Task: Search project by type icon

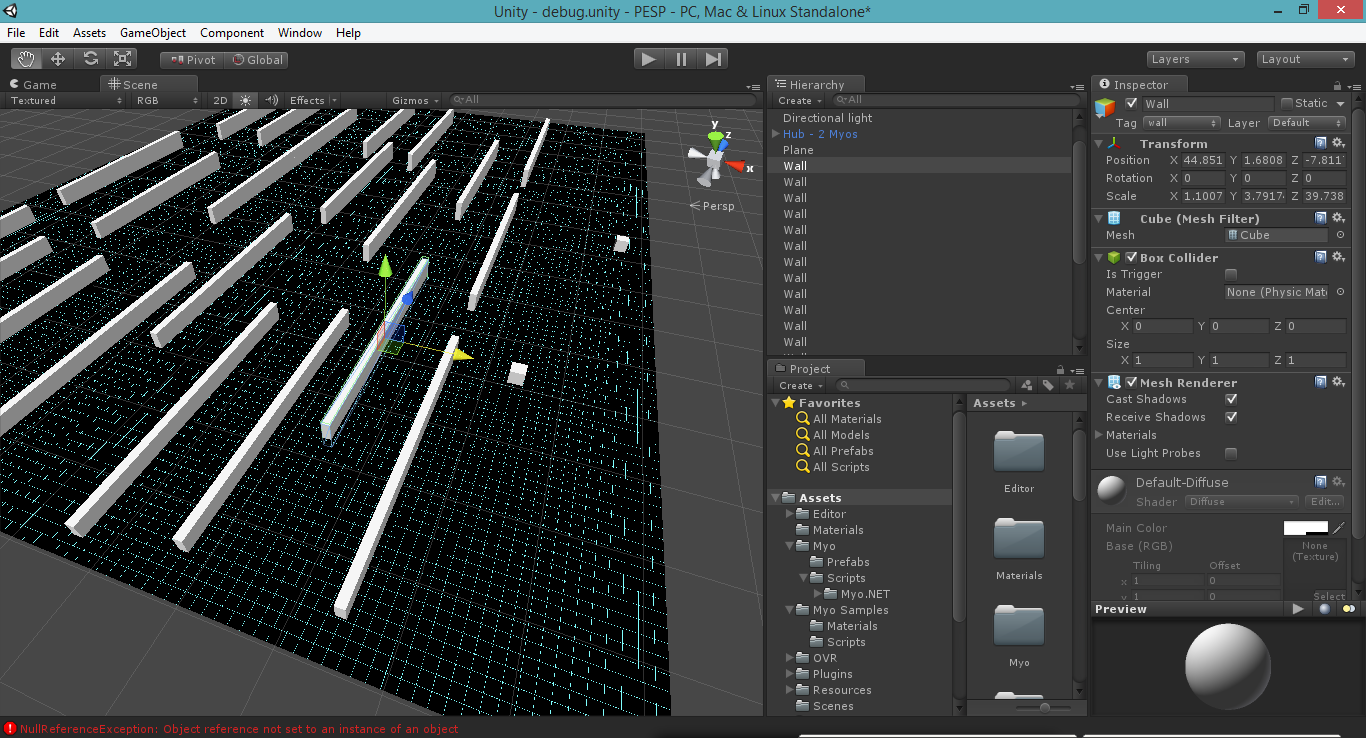Action: pos(1026,385)
